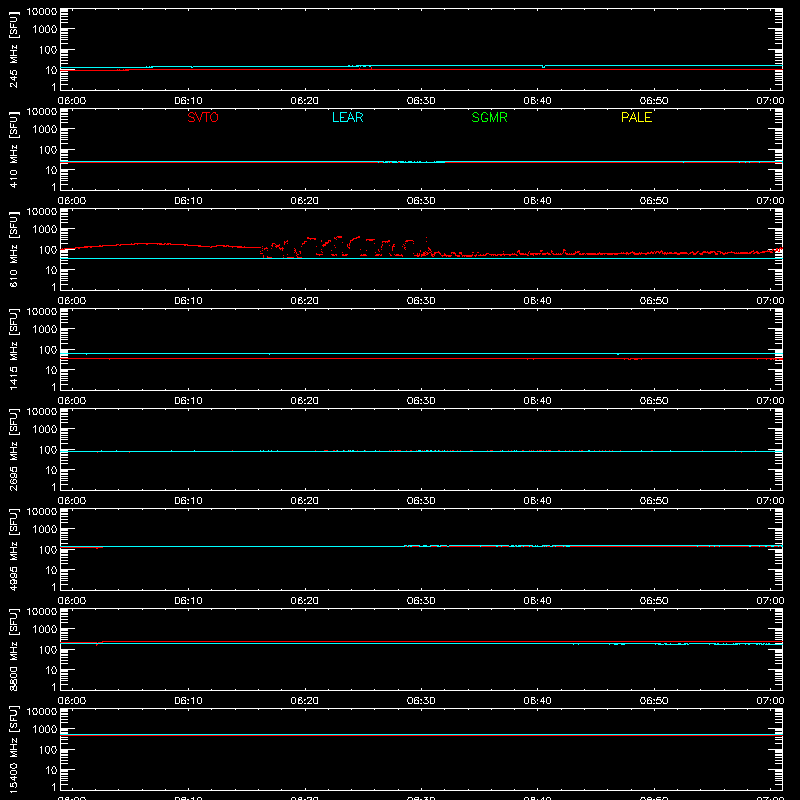
Task: Click the 06:10 label under 8800 MHz plot
Action: click(x=188, y=701)
